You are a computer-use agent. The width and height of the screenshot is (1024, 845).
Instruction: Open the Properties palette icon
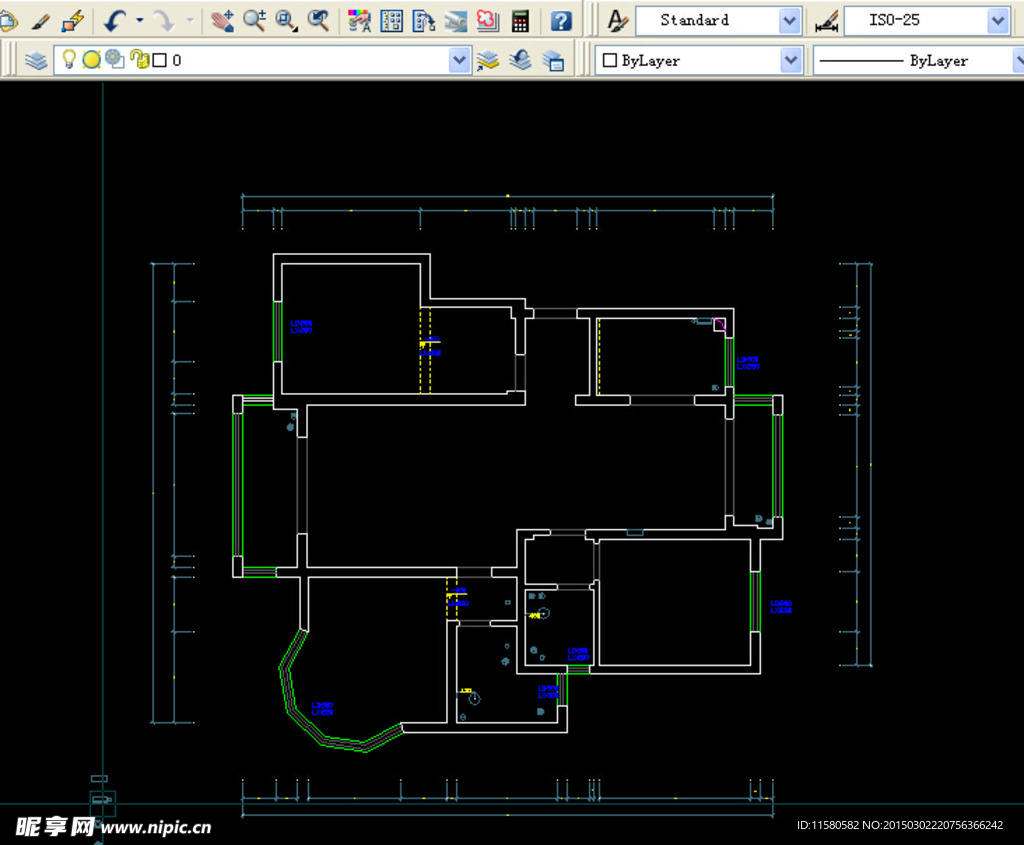359,22
